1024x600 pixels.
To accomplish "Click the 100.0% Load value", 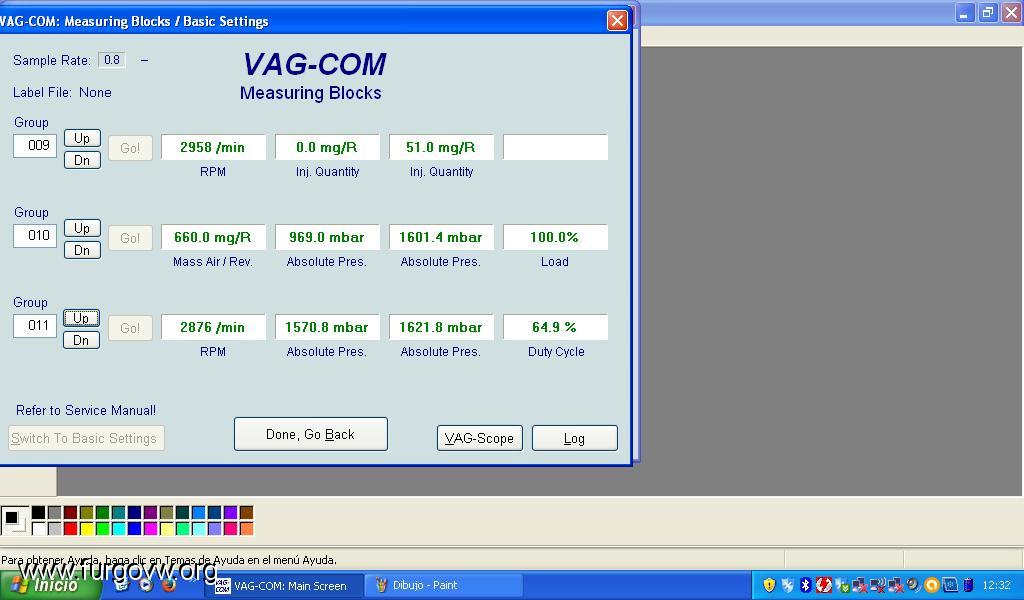I will (x=555, y=237).
